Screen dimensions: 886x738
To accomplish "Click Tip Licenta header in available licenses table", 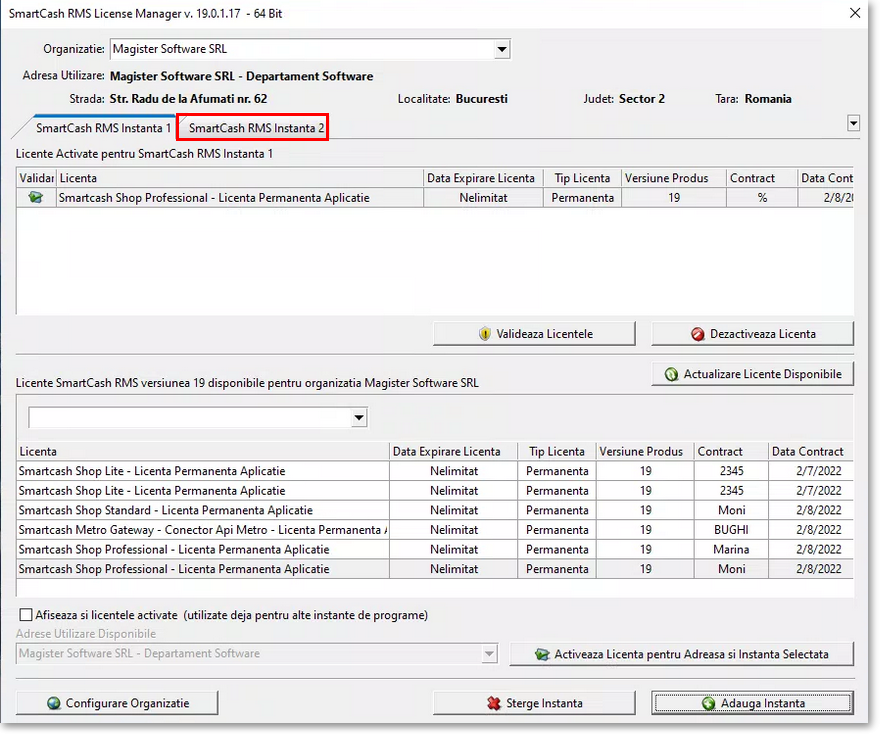I will pyautogui.click(x=557, y=452).
